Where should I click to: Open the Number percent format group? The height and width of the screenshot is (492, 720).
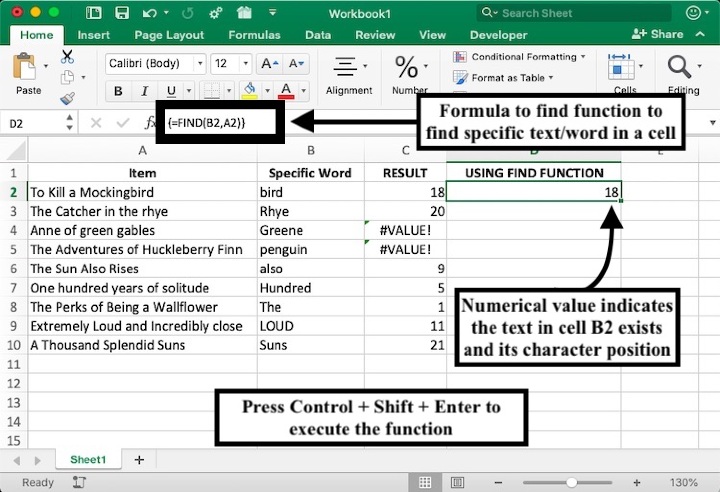(x=410, y=75)
